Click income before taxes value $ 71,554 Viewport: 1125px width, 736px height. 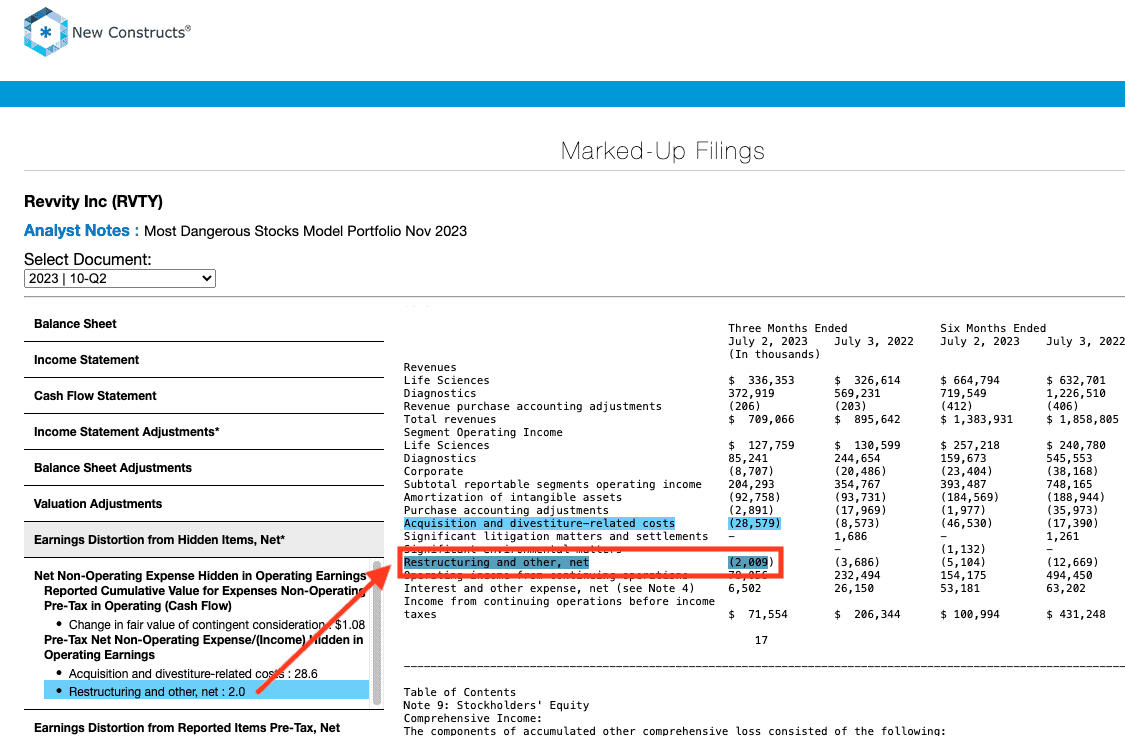[758, 615]
